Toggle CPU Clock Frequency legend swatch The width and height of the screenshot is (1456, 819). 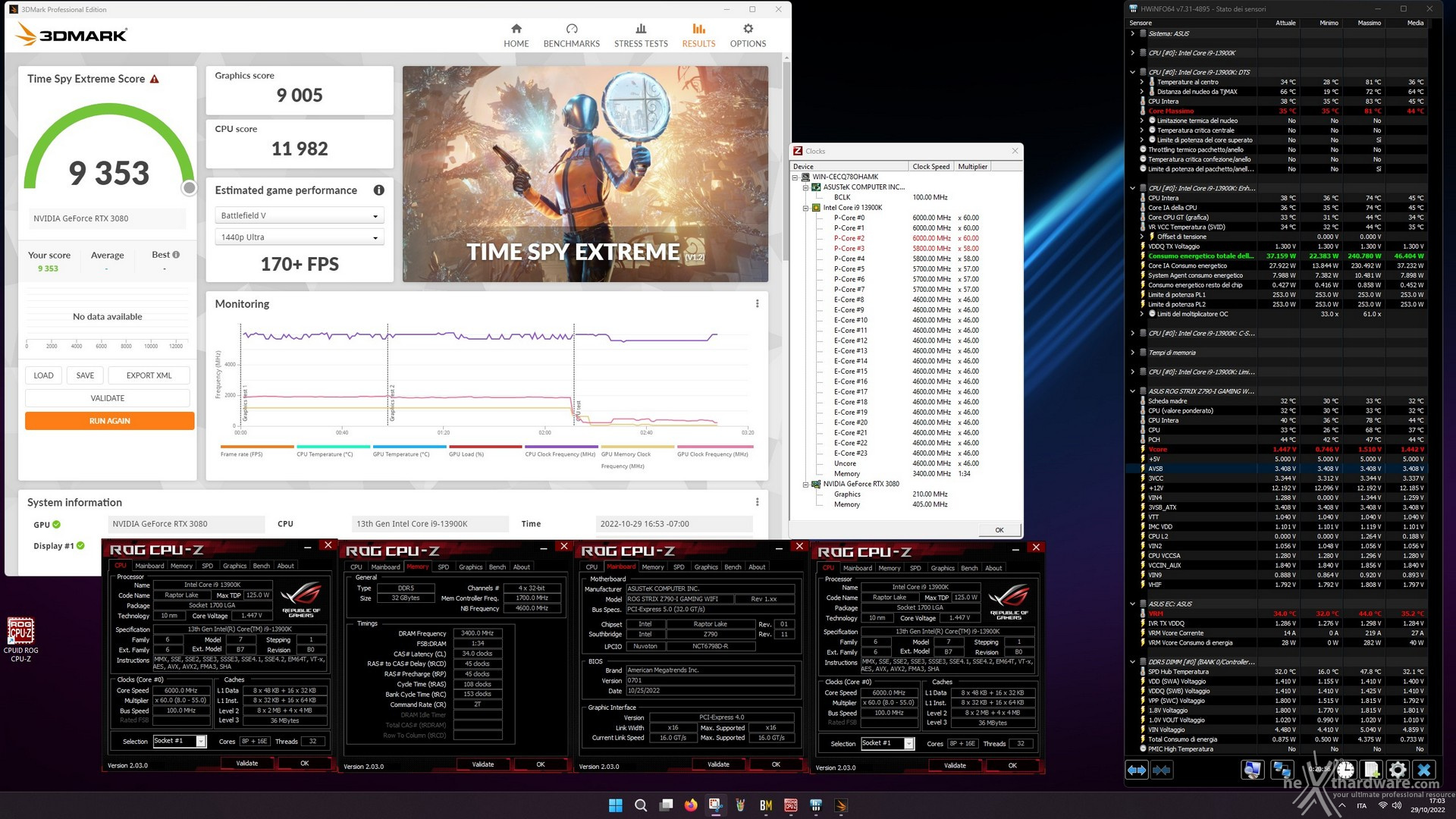pyautogui.click(x=562, y=447)
